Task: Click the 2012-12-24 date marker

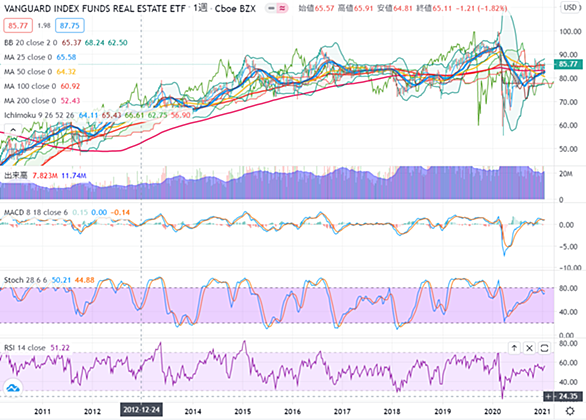Action: pos(141,410)
